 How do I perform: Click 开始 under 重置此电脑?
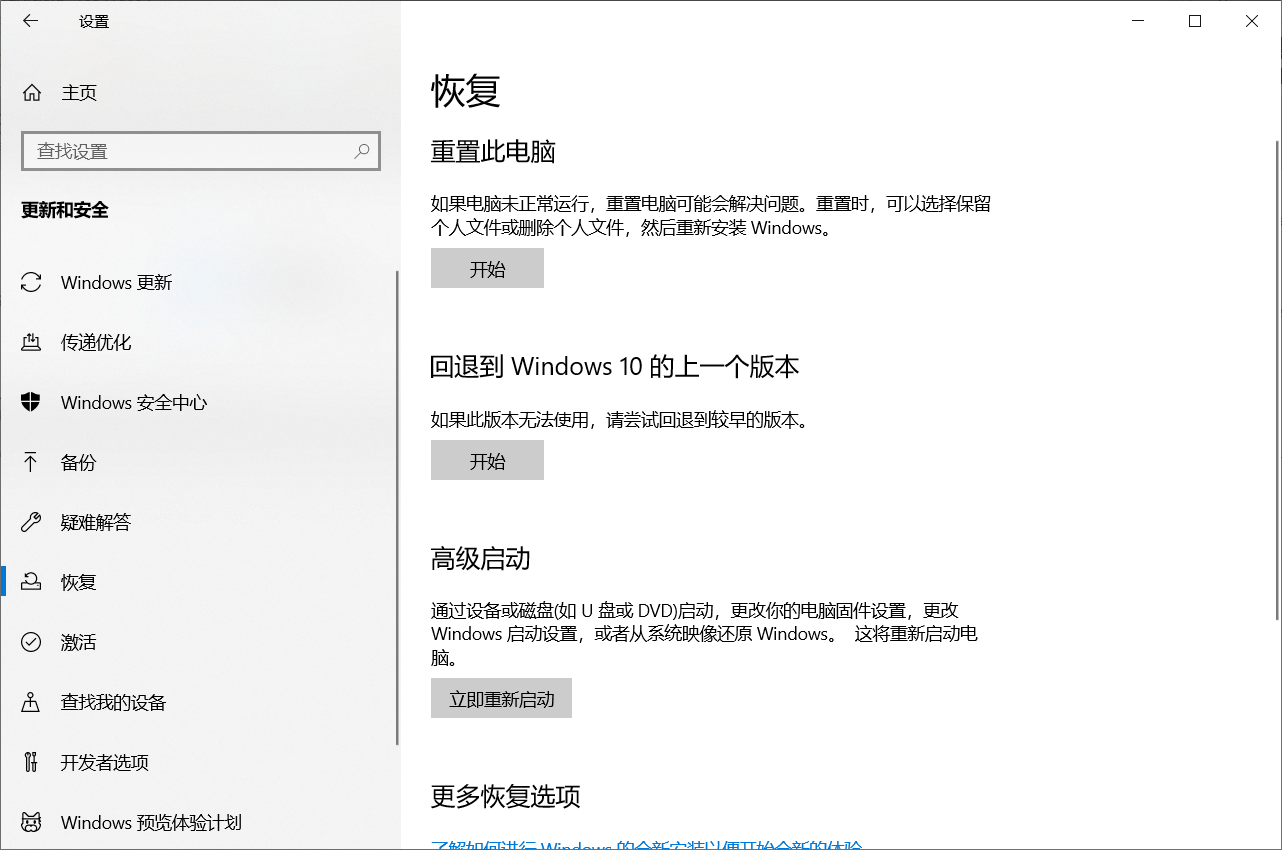point(487,269)
